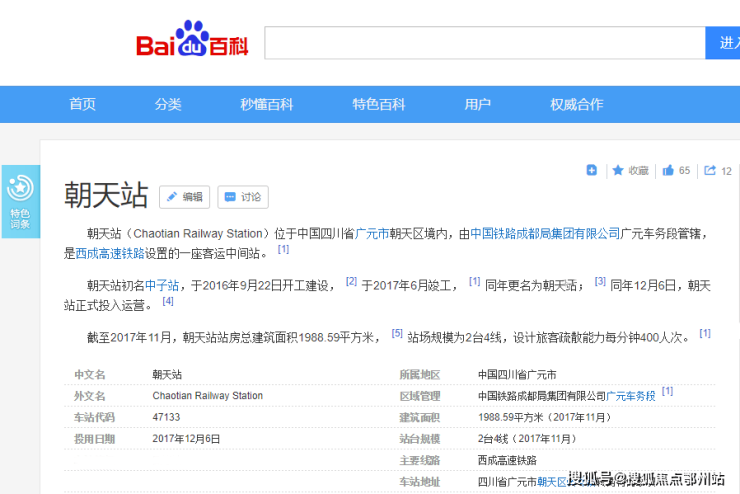Open the 中子站 hyperlink
Image resolution: width=740 pixels, height=494 pixels.
[x=162, y=285]
